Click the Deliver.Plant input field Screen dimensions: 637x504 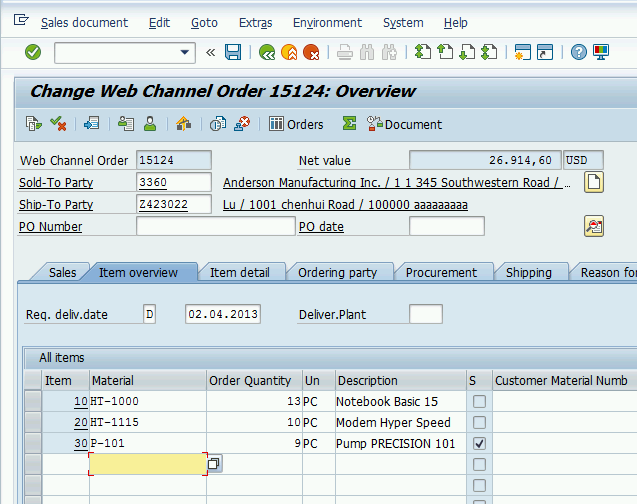[426, 314]
